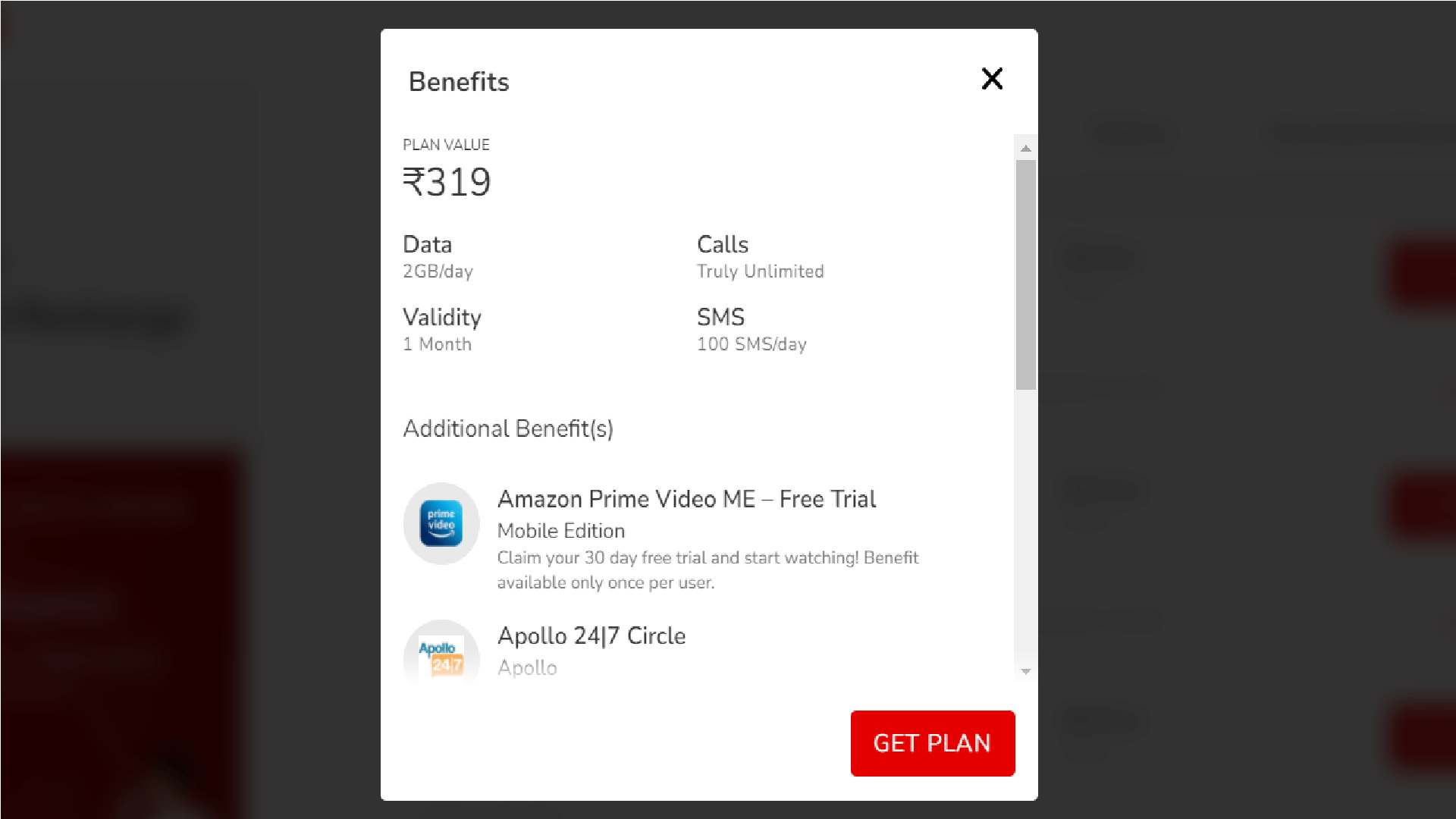Viewport: 1456px width, 819px height.
Task: Click the Apollo 24|7 circular thumbnail
Action: [441, 654]
